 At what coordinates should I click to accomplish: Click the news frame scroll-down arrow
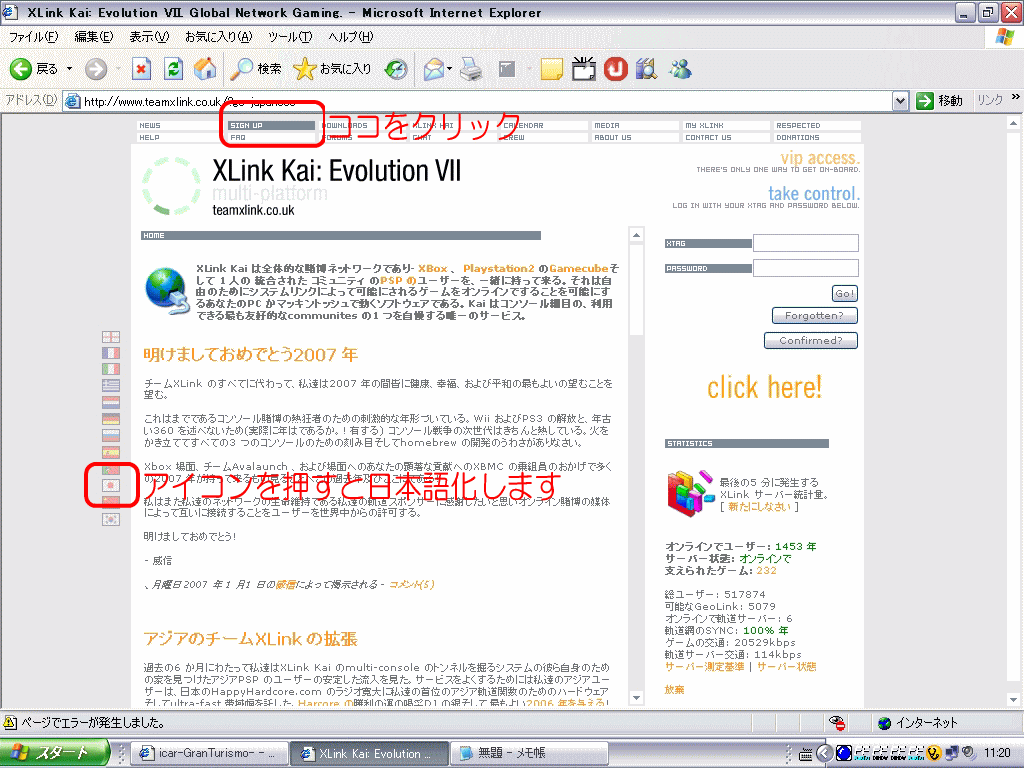[637, 698]
